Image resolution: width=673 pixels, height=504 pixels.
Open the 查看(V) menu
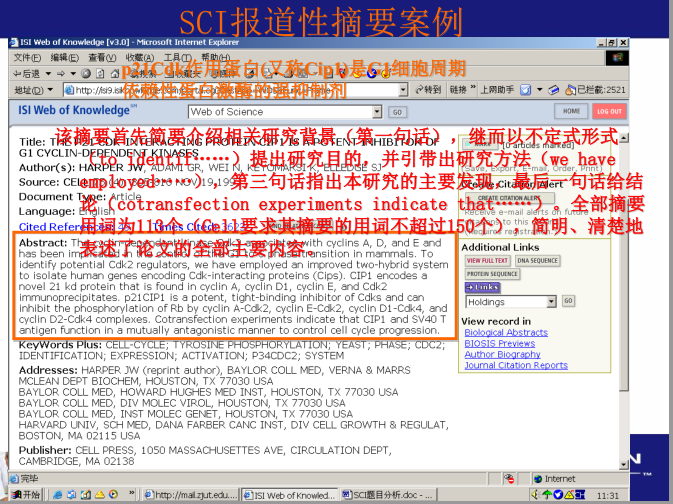point(102,58)
